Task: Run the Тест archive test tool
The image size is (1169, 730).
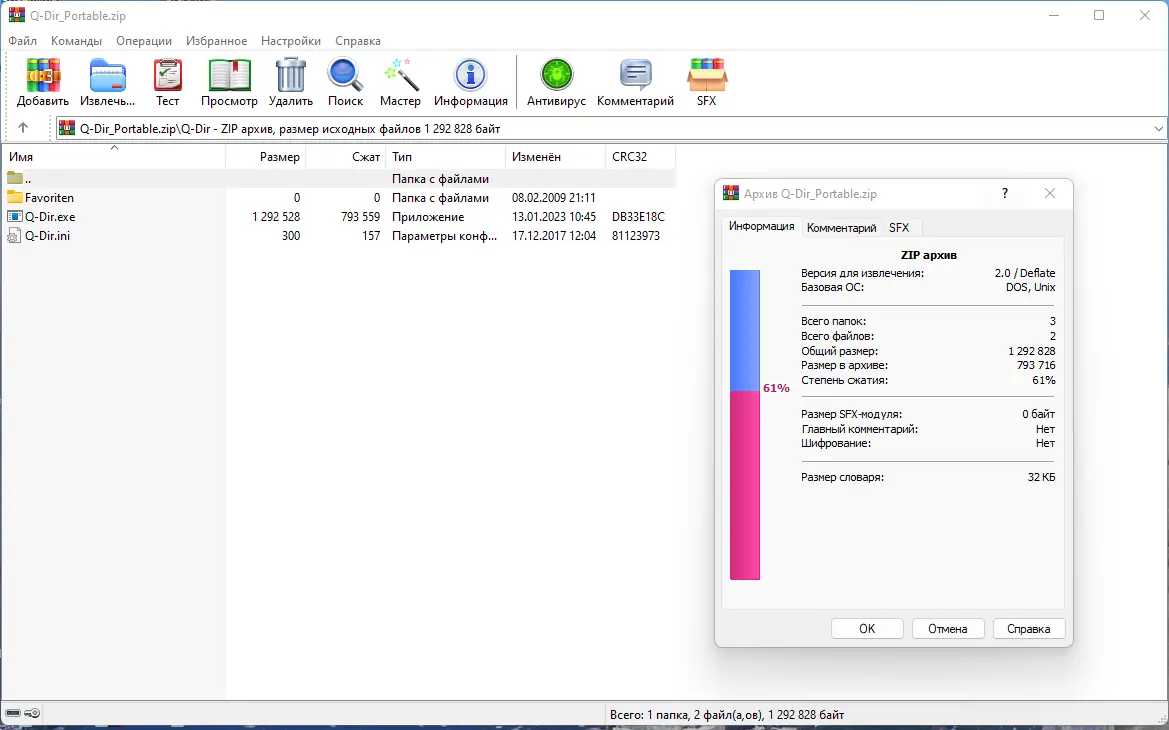Action: pyautogui.click(x=168, y=75)
